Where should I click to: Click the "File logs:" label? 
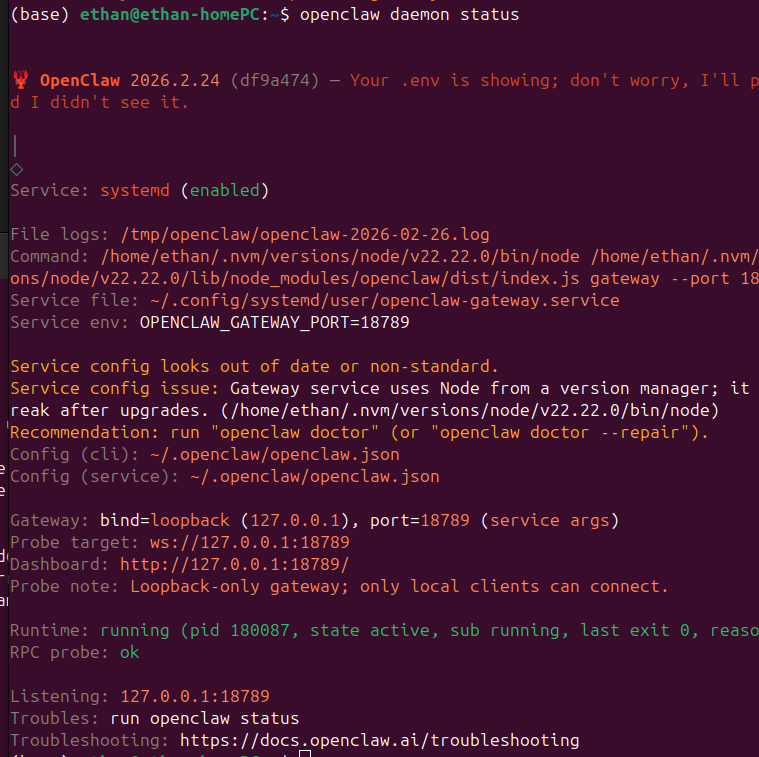(x=60, y=234)
